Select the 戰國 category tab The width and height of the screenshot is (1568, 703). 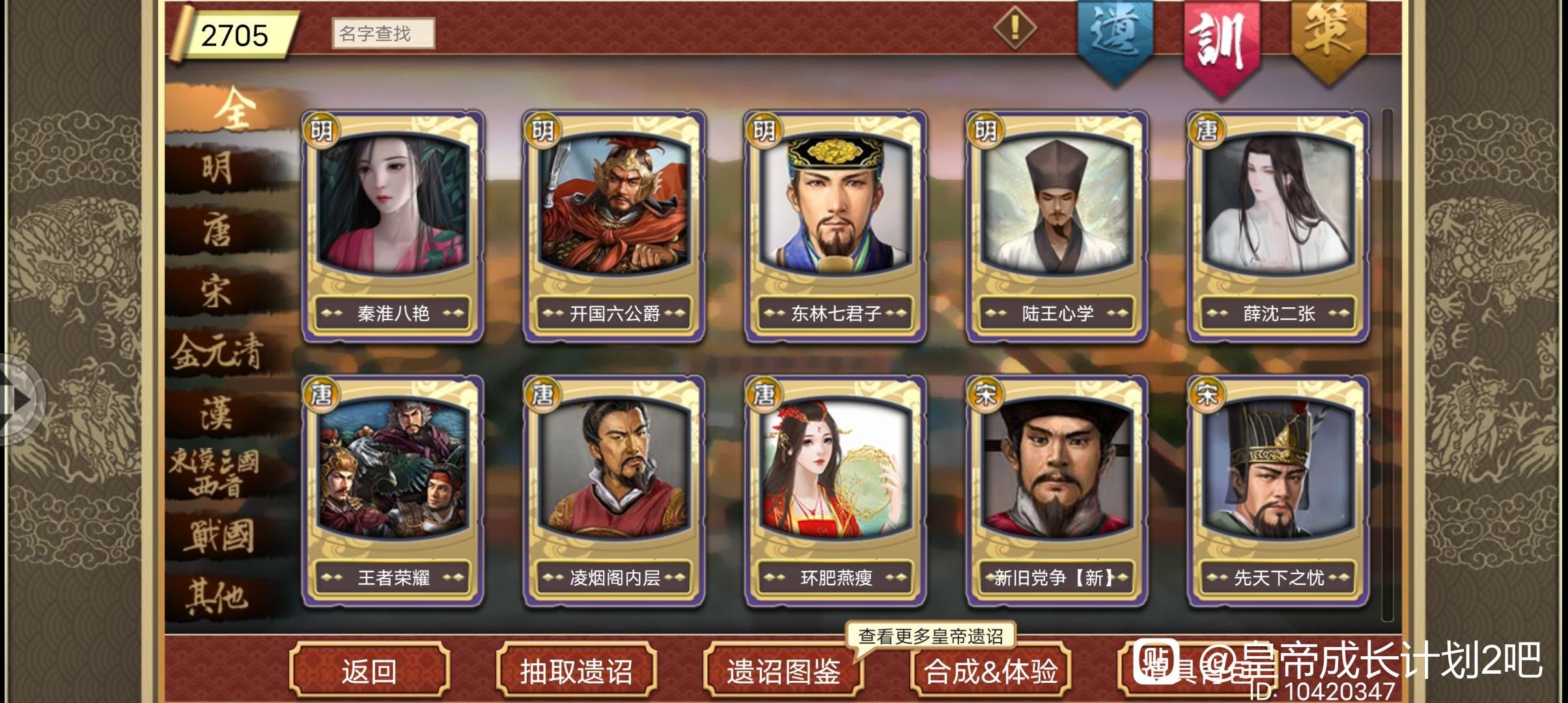point(217,536)
